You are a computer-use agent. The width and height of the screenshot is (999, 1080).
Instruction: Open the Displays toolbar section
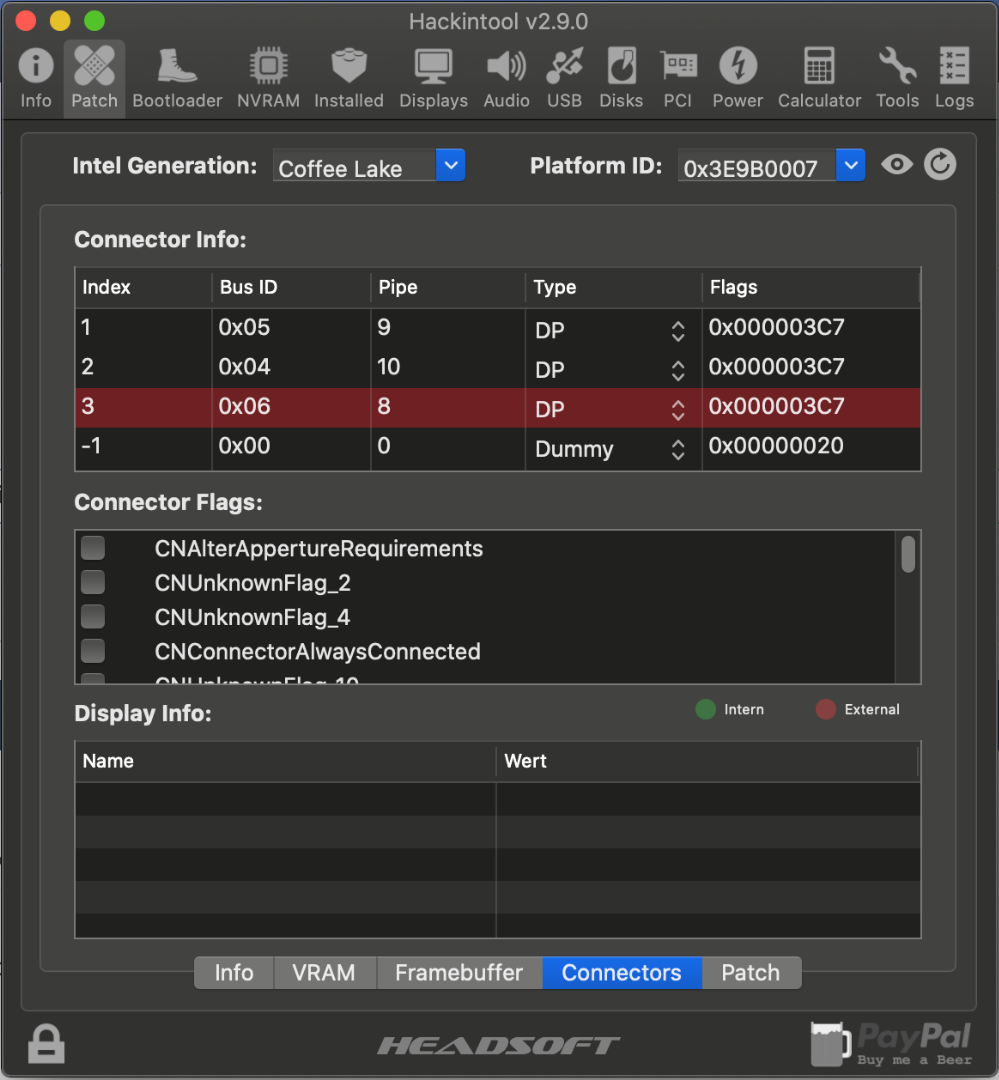[433, 78]
